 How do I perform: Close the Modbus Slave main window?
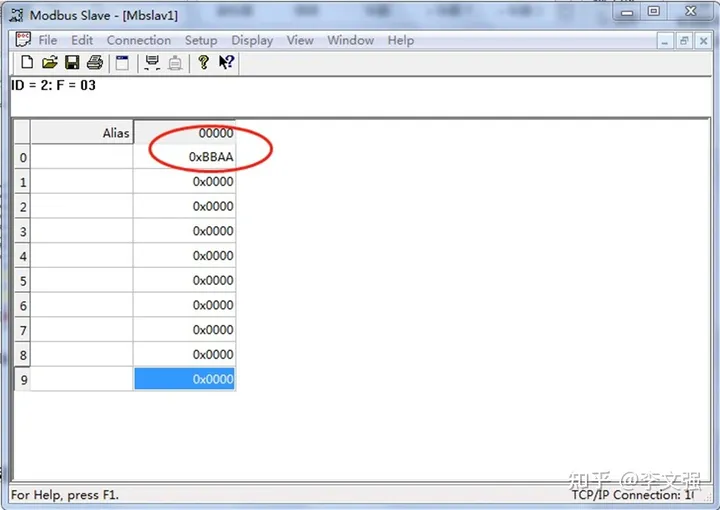691,11
